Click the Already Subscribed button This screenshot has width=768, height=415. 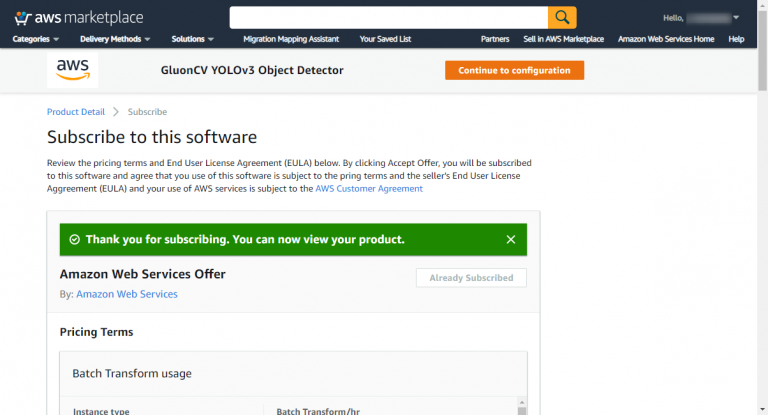(x=471, y=278)
